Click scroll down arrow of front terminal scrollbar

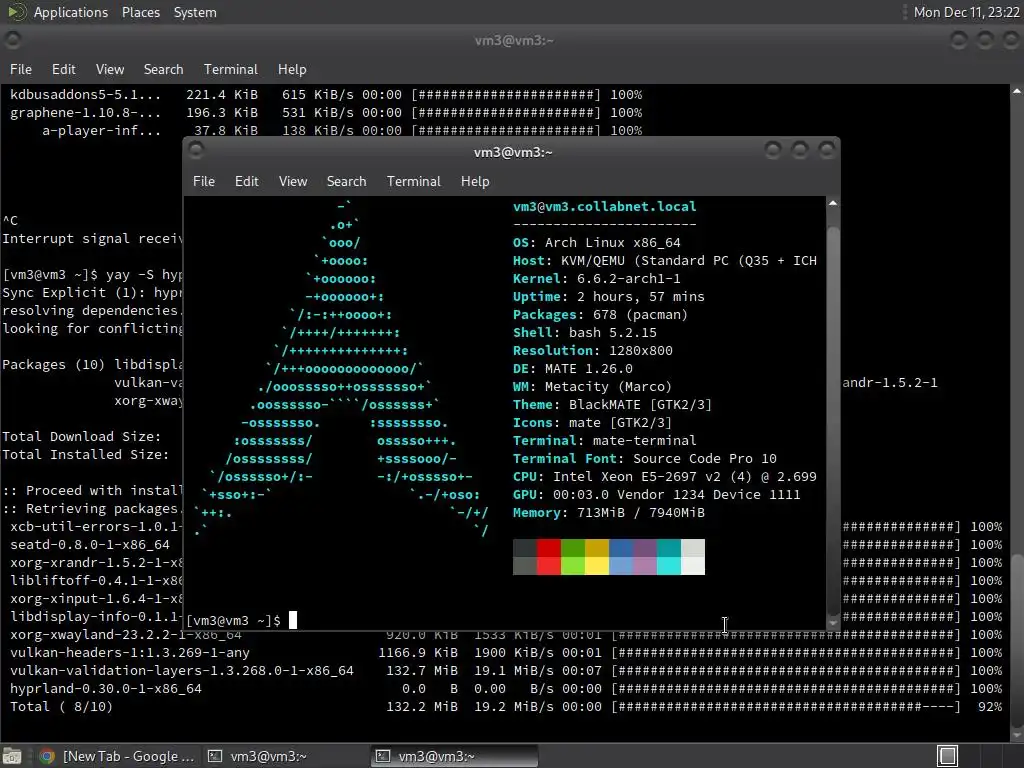pos(833,623)
